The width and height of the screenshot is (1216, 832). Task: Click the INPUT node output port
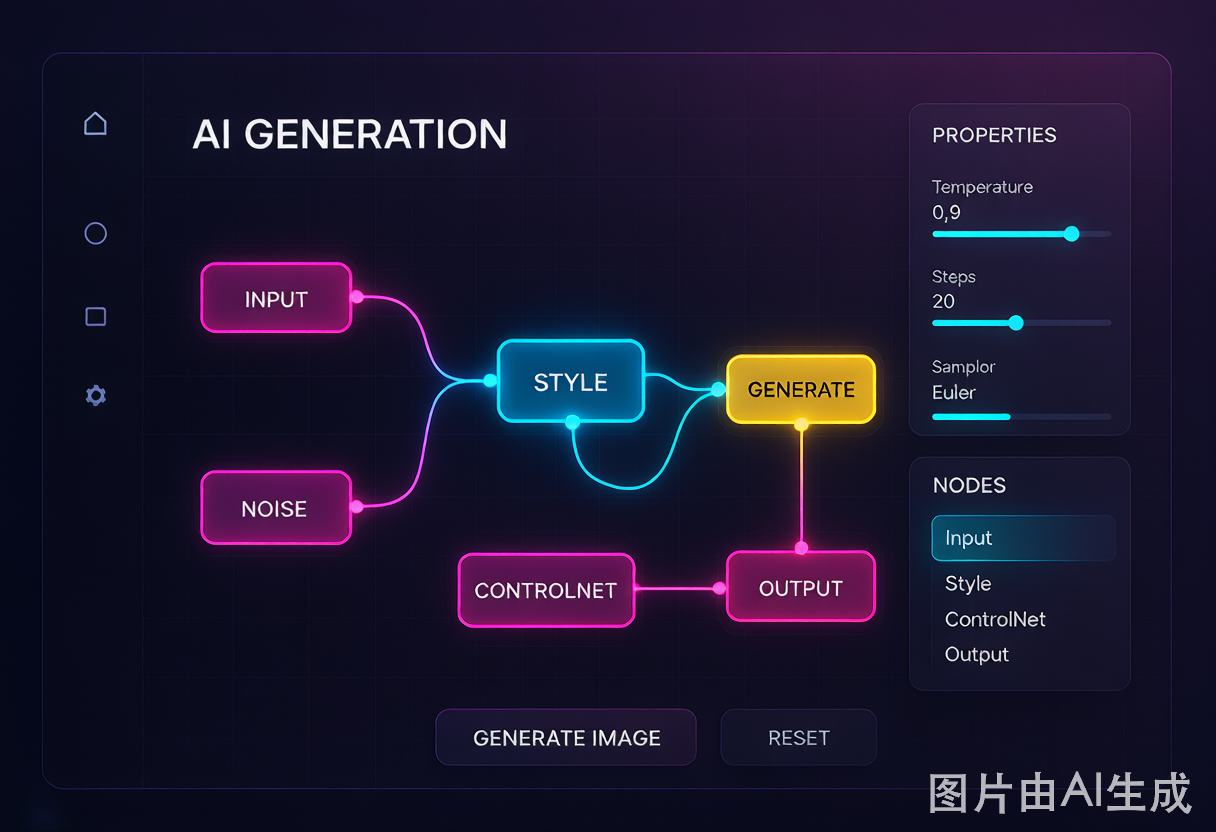coord(356,297)
